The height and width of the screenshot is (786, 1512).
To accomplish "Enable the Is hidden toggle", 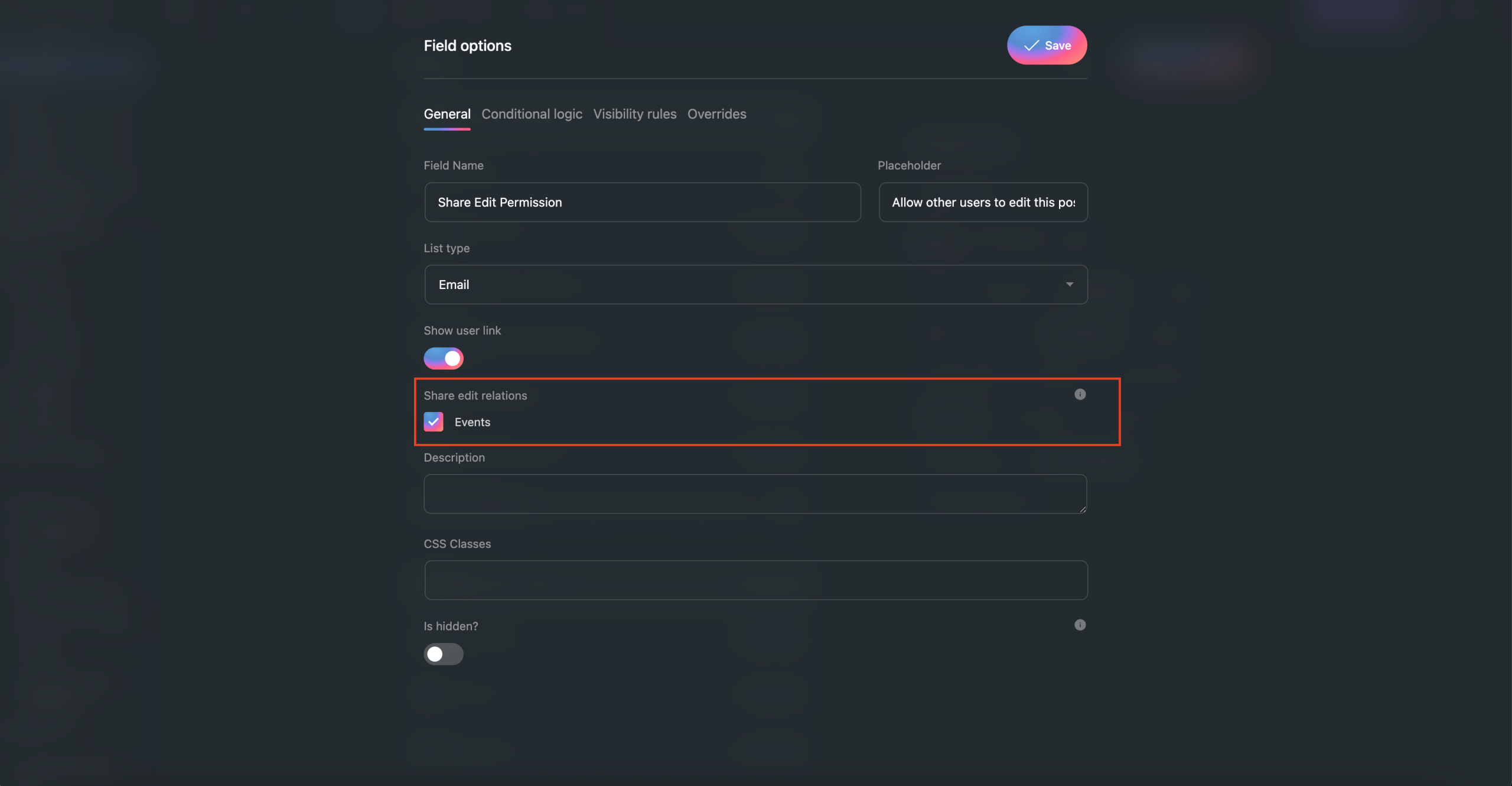I will [x=444, y=654].
